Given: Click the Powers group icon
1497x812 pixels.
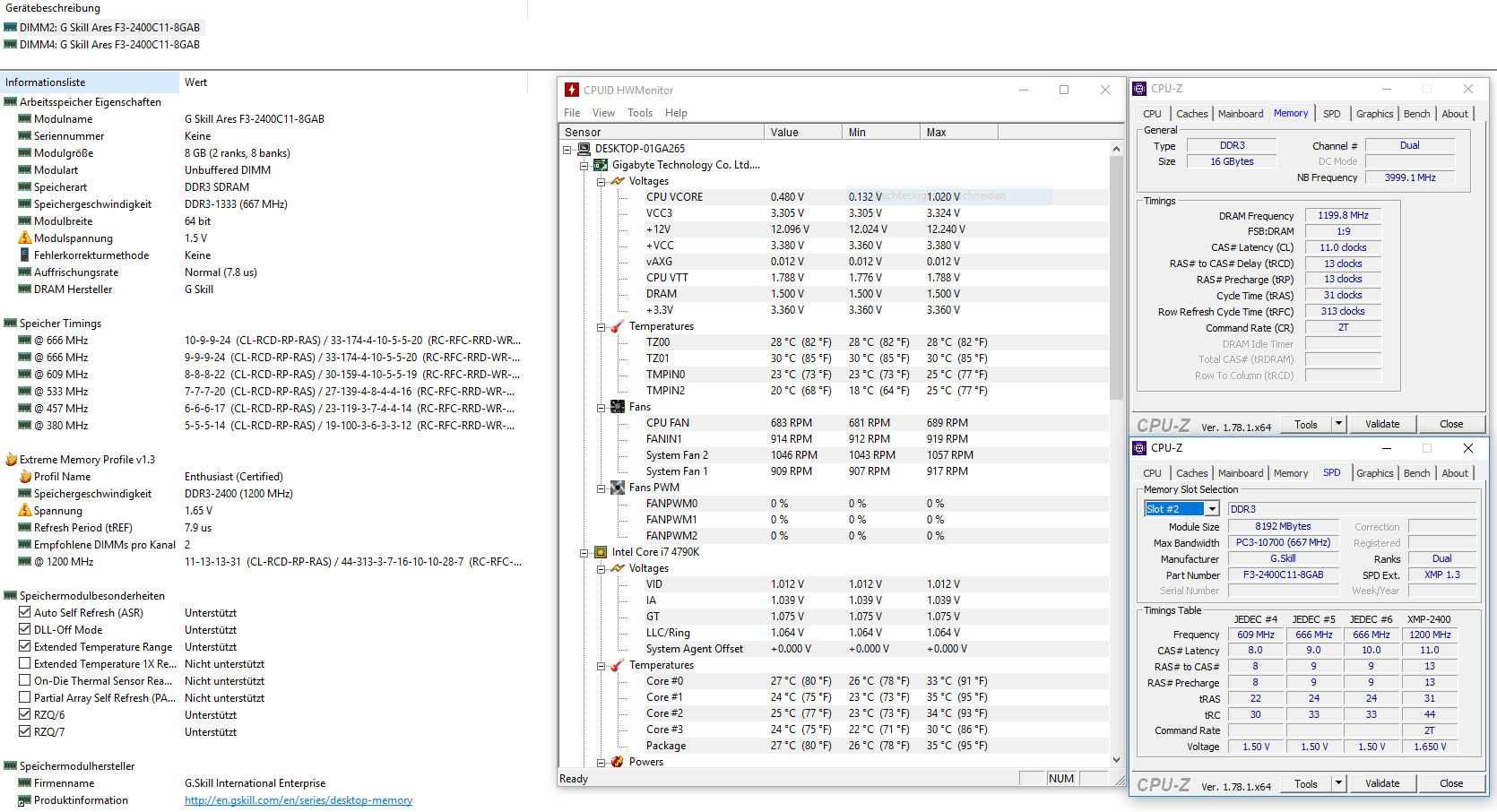Looking at the screenshot, I should click(x=618, y=762).
